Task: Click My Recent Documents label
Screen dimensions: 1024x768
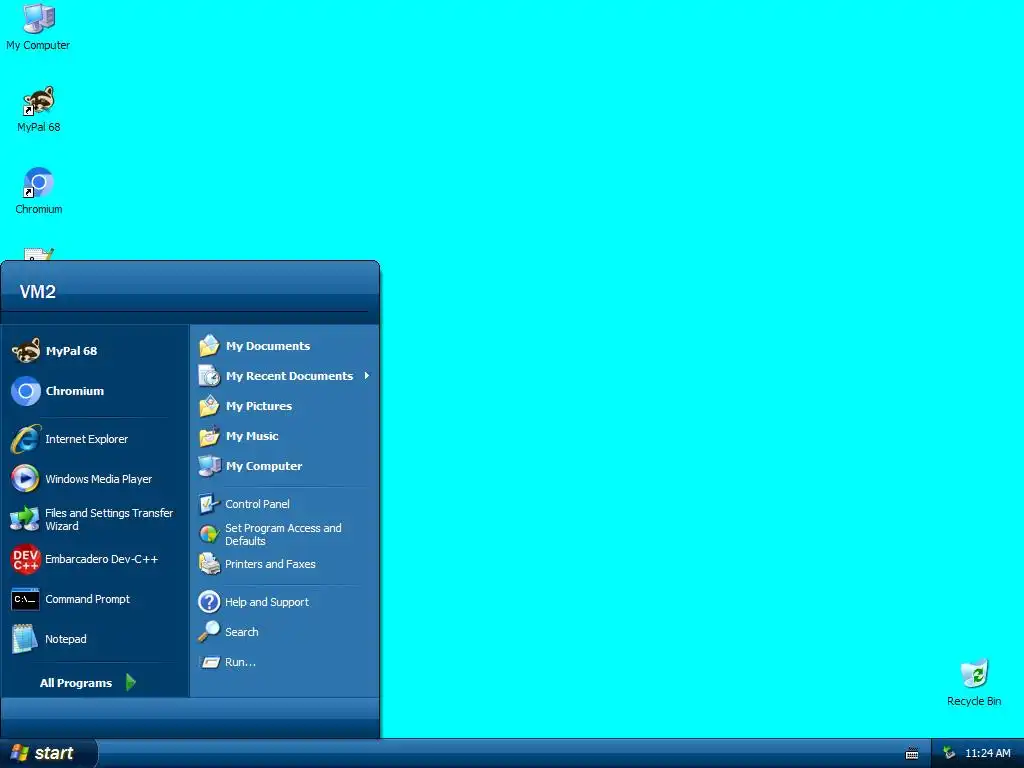Action: [x=289, y=376]
